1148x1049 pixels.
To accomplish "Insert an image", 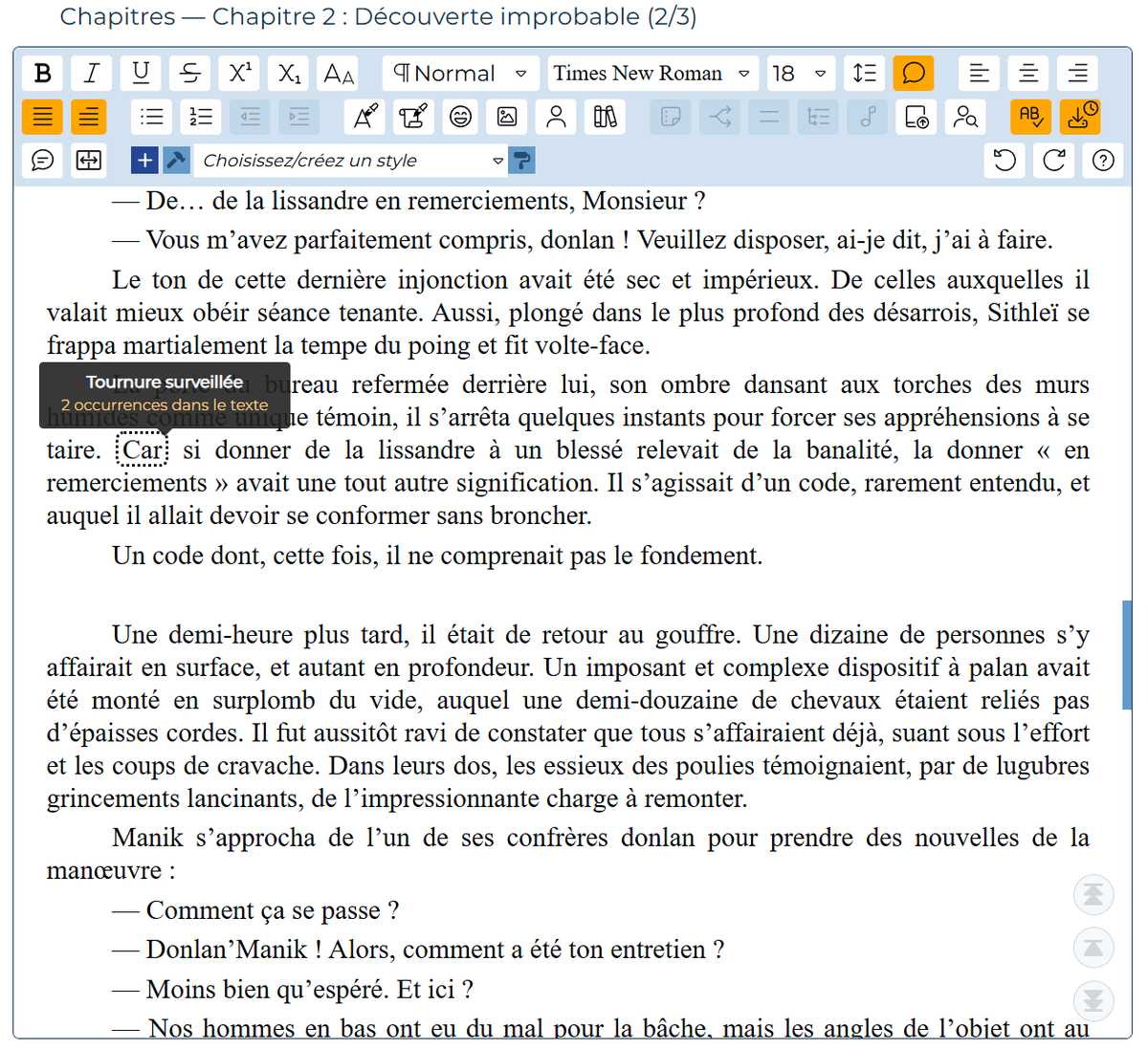I will click(507, 117).
